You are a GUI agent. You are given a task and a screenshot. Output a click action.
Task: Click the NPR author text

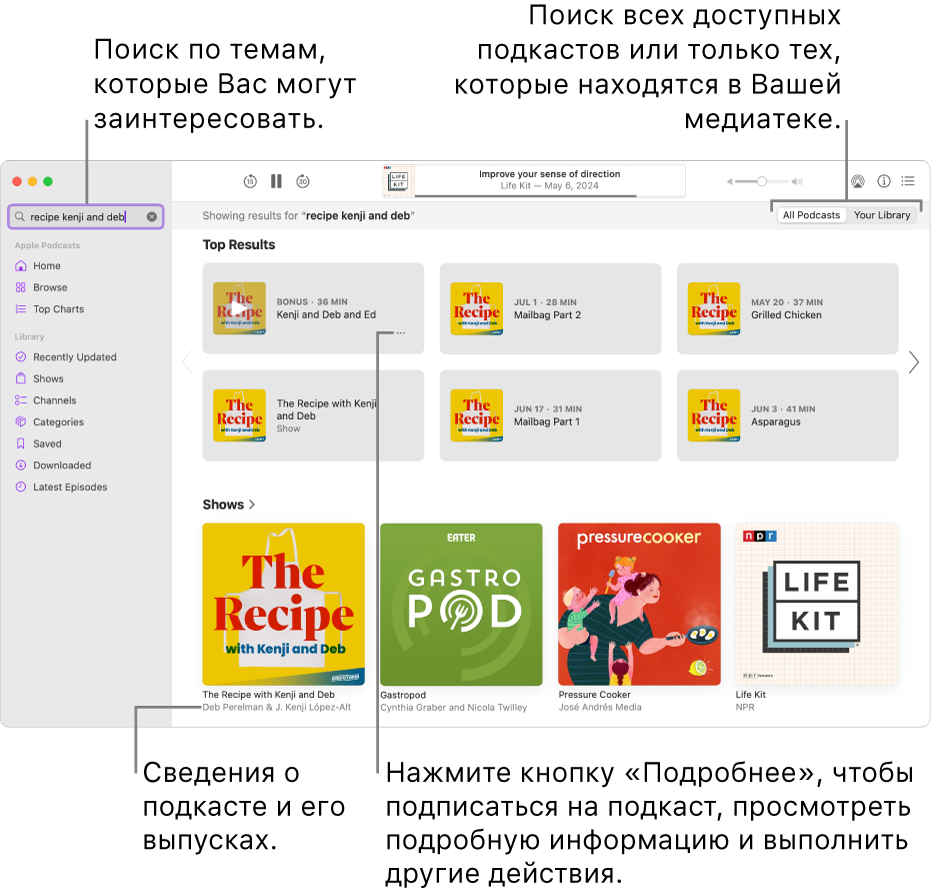[745, 707]
